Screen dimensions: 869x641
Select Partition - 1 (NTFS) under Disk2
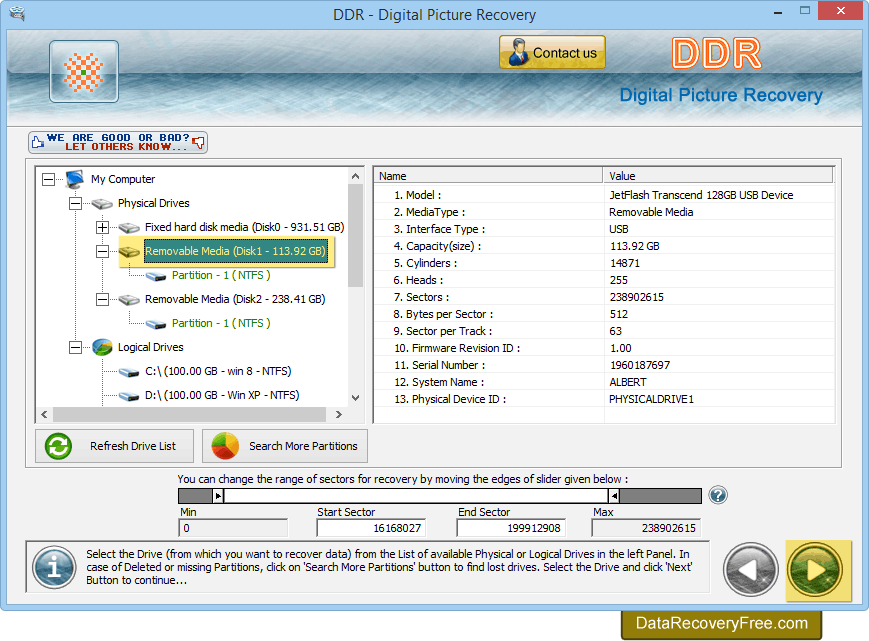click(x=221, y=324)
